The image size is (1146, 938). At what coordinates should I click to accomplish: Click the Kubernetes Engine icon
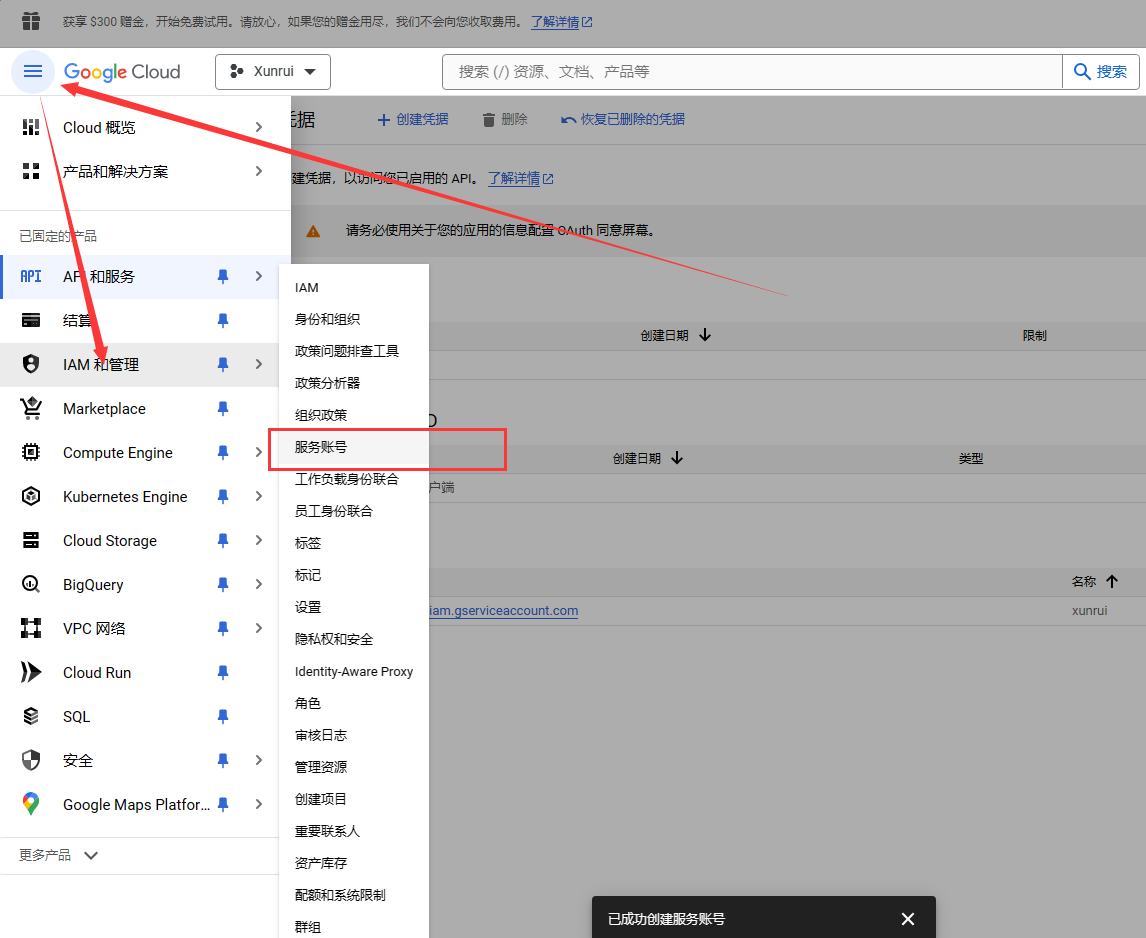(31, 496)
